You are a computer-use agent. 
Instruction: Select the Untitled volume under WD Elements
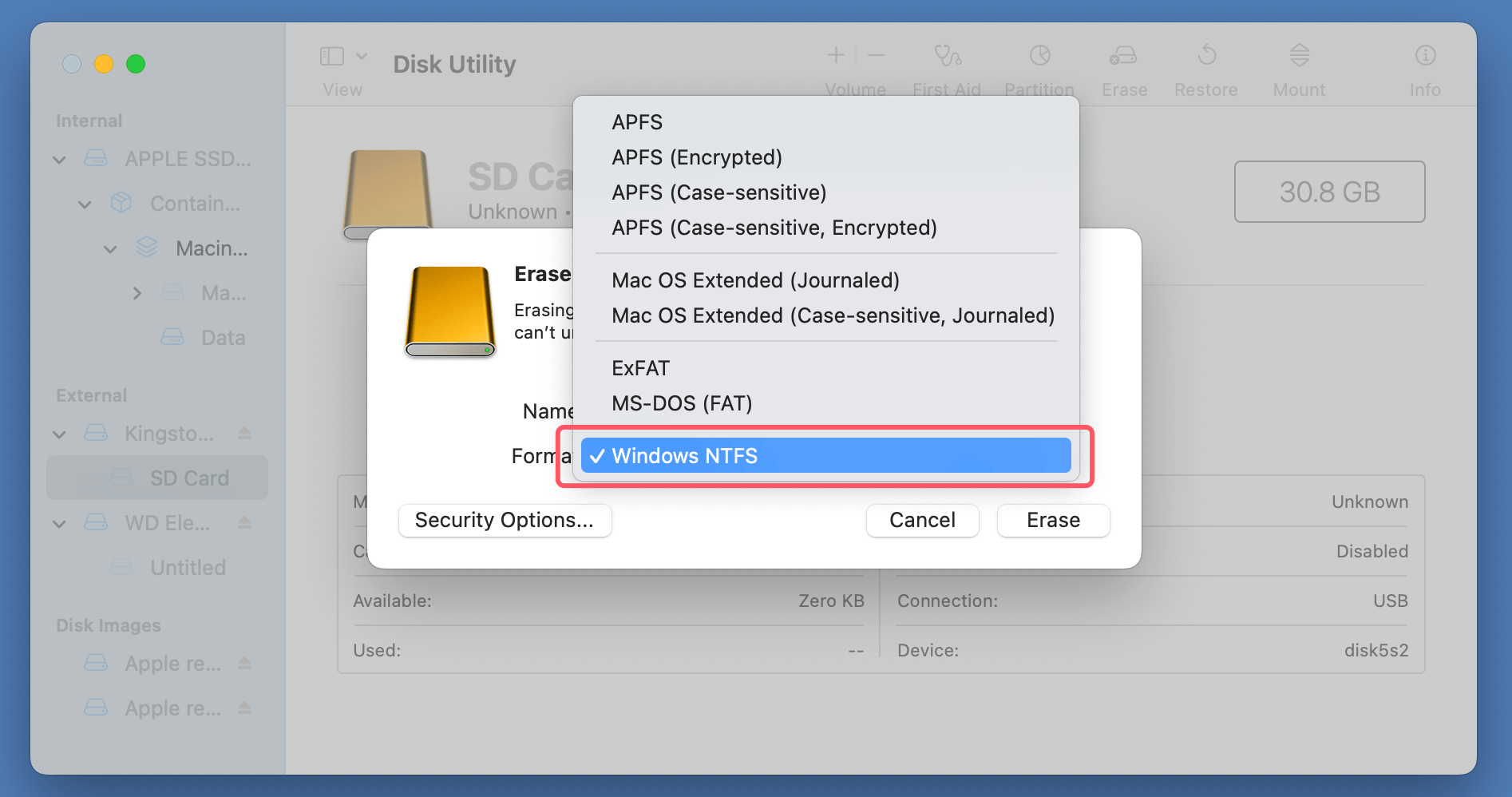coord(188,567)
